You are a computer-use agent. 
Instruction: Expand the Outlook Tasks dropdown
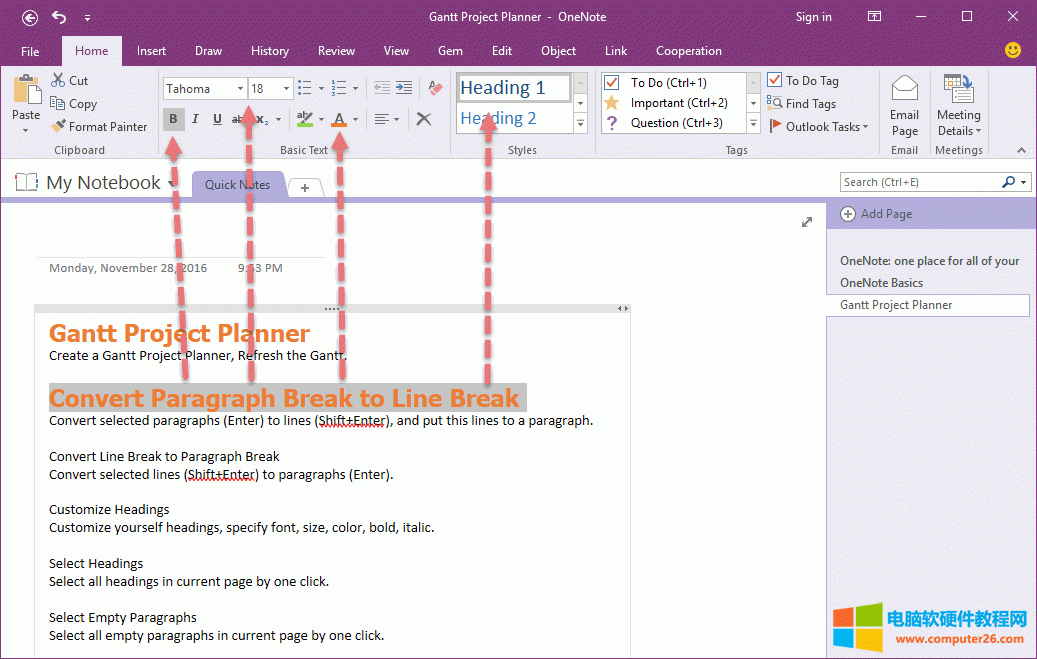[x=818, y=127]
